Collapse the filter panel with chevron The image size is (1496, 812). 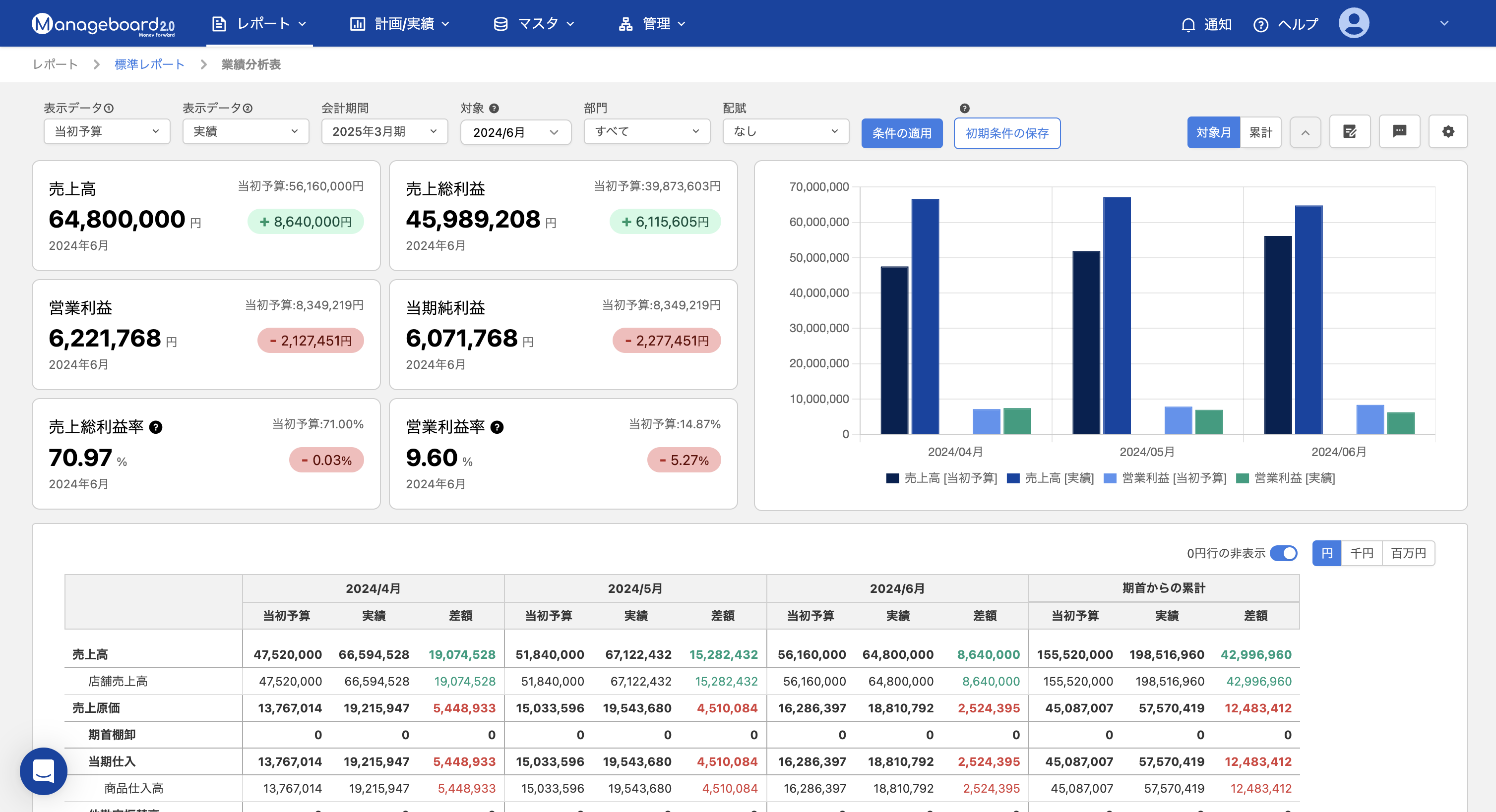(1305, 132)
